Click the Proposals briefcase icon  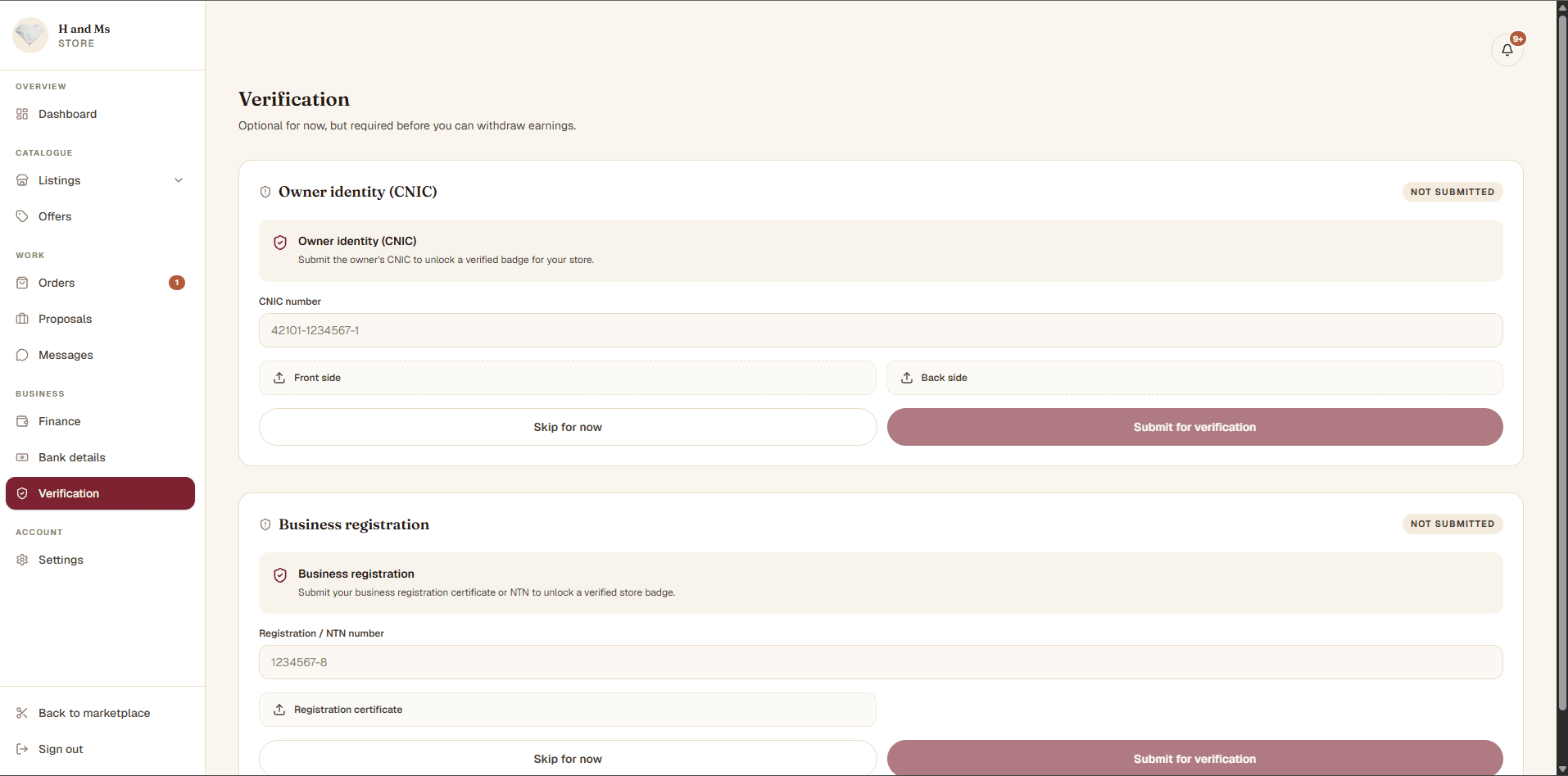(22, 319)
